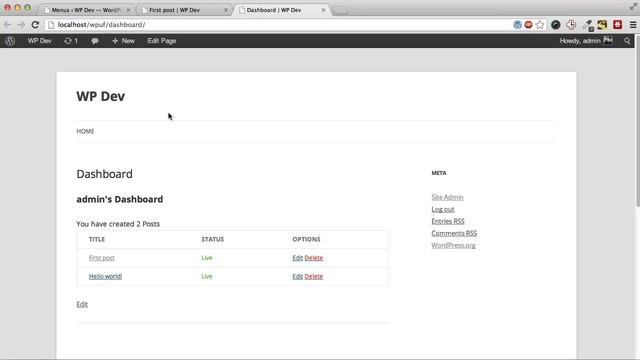The height and width of the screenshot is (360, 640).
Task: Close the First post tab
Action: [226, 10]
